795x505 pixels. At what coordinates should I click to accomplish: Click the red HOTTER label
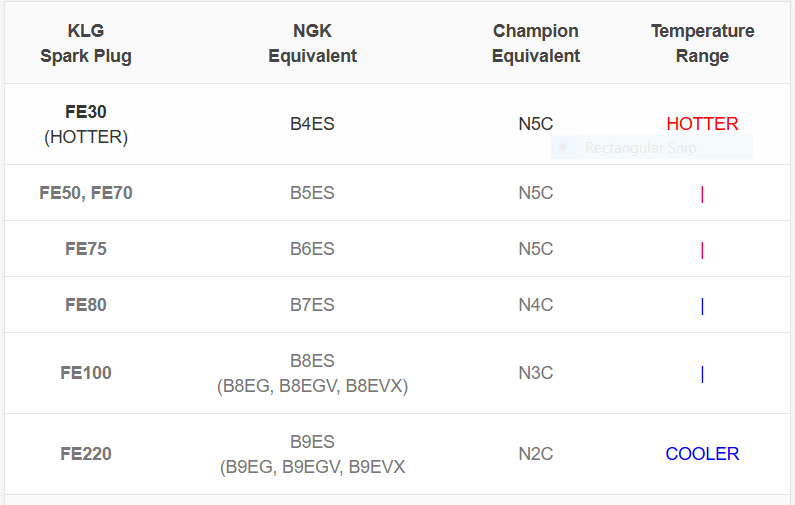[x=702, y=124]
